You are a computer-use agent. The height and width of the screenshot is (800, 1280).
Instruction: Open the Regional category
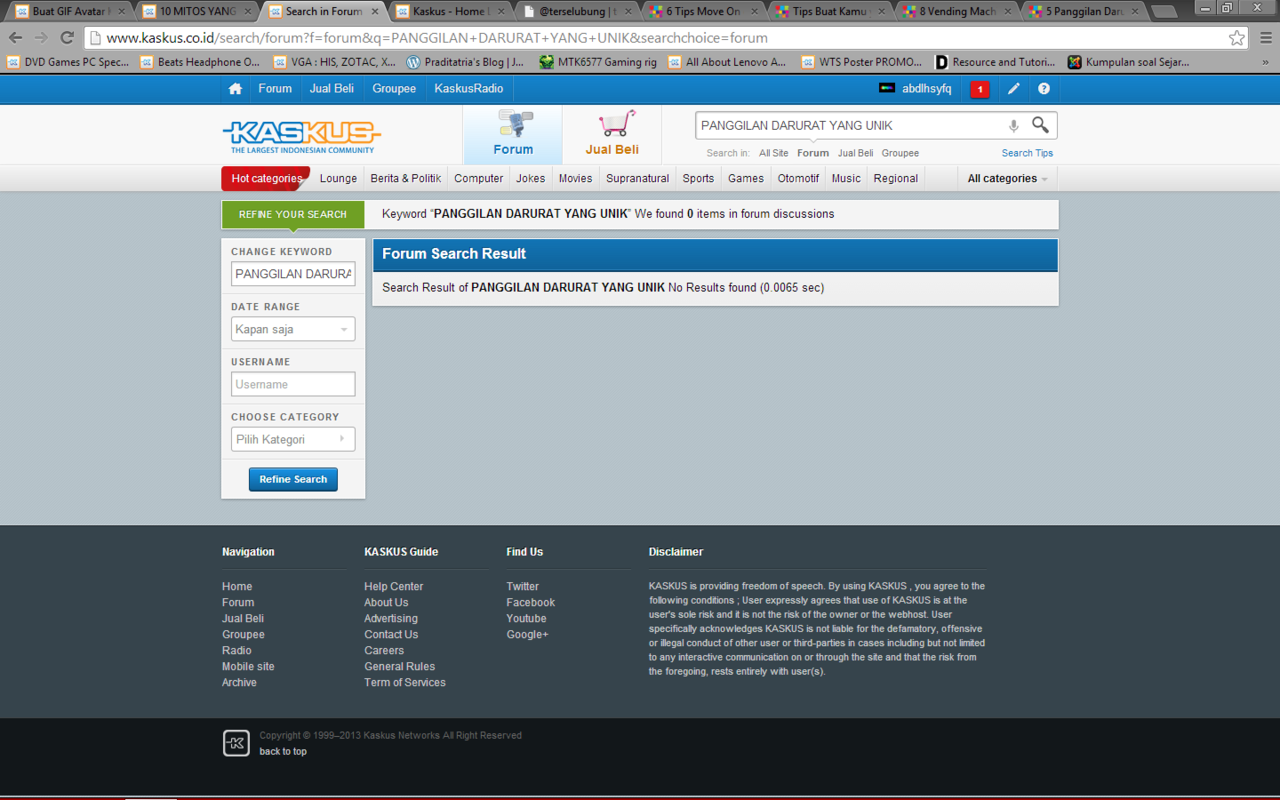pyautogui.click(x=895, y=179)
